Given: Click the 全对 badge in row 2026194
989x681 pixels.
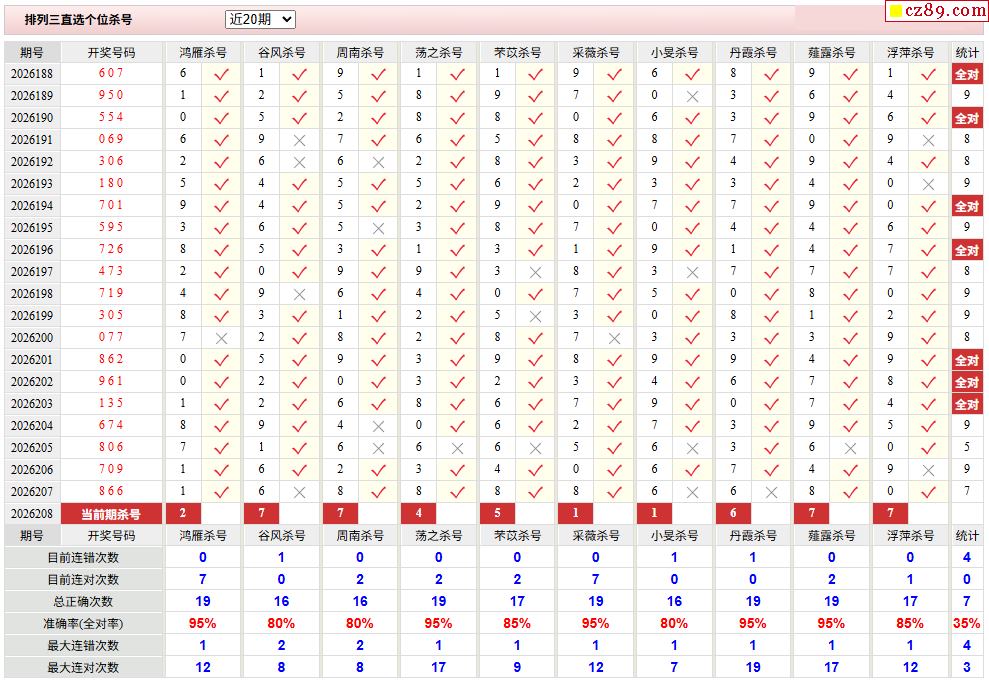Looking at the screenshot, I should pyautogui.click(x=967, y=206).
